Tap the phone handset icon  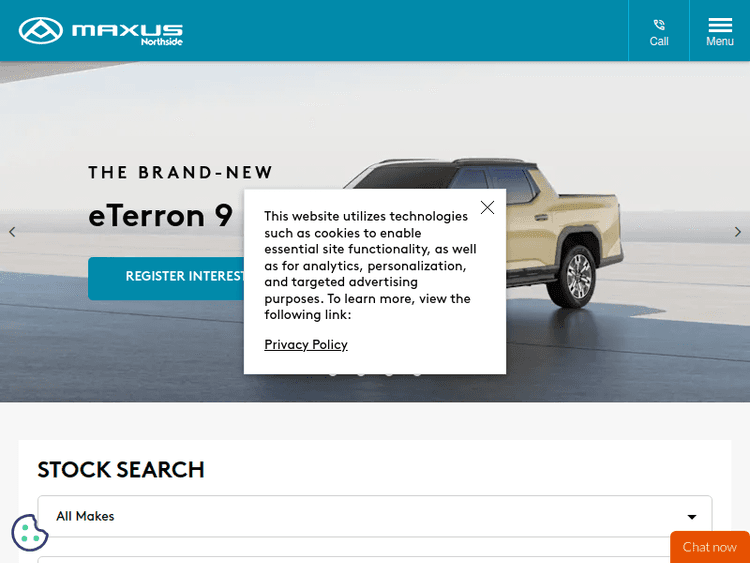coord(659,25)
